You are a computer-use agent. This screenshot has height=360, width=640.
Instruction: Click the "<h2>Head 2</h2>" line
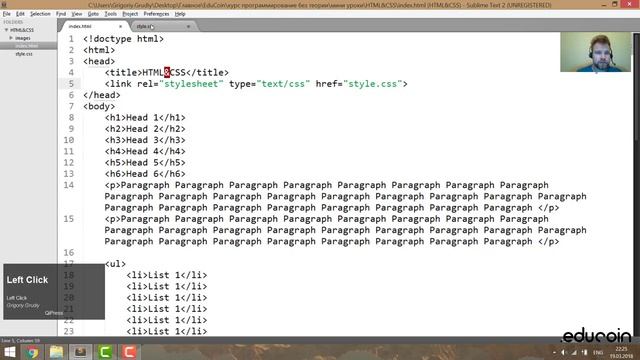[x=145, y=129]
